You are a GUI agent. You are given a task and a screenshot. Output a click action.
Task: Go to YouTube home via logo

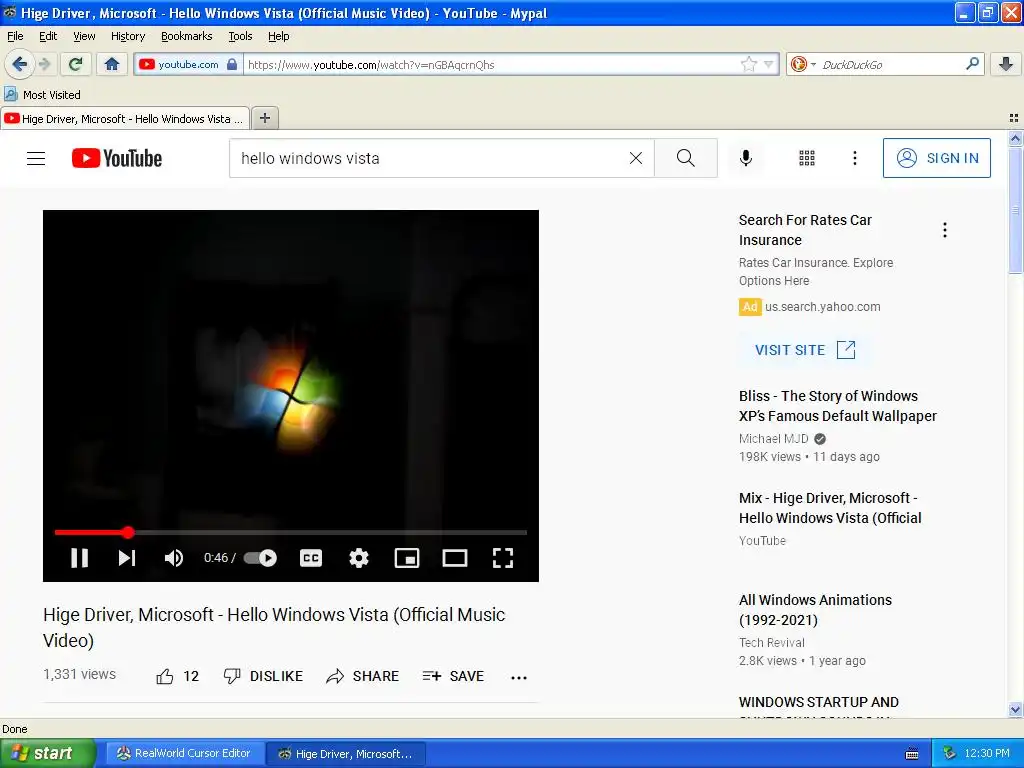pyautogui.click(x=117, y=158)
